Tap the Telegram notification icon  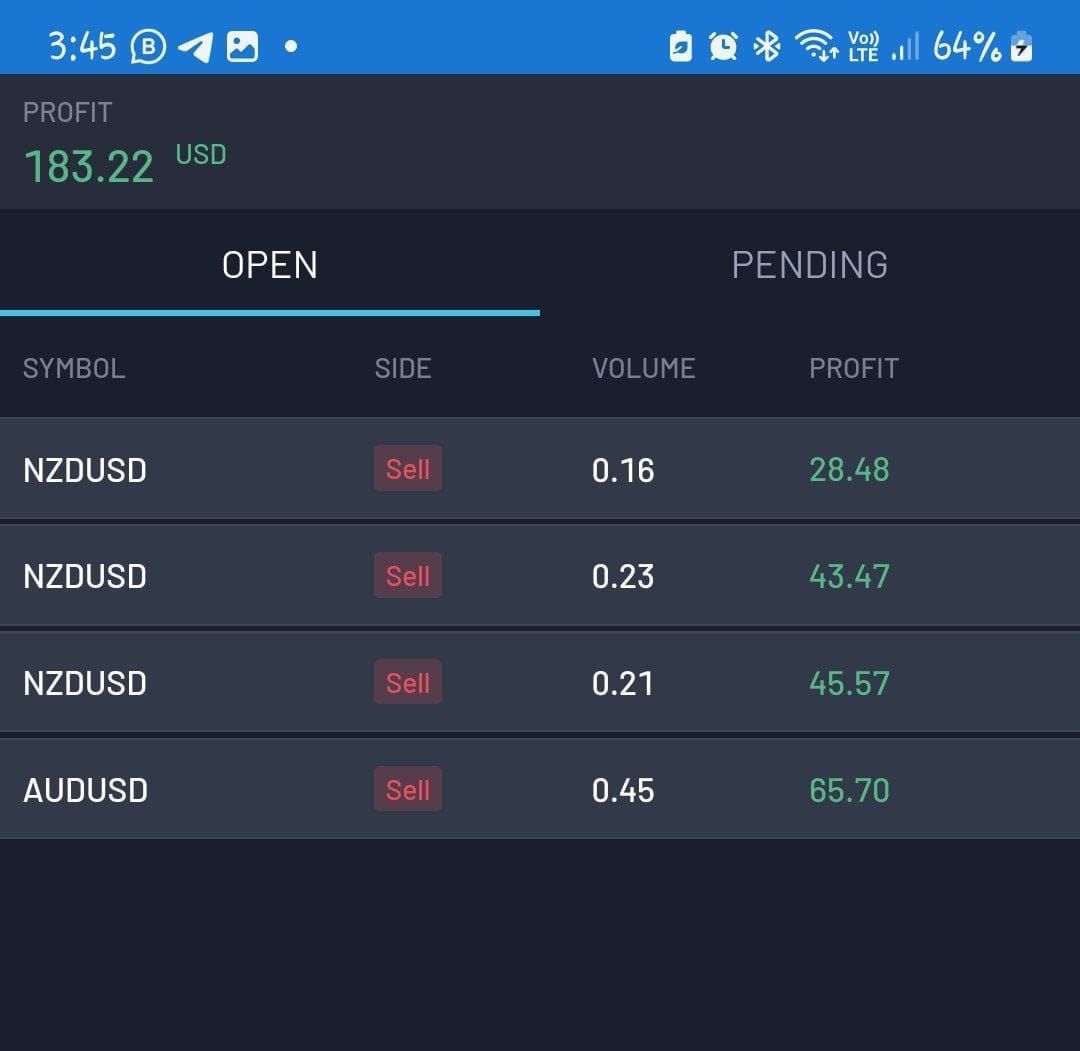(x=196, y=47)
